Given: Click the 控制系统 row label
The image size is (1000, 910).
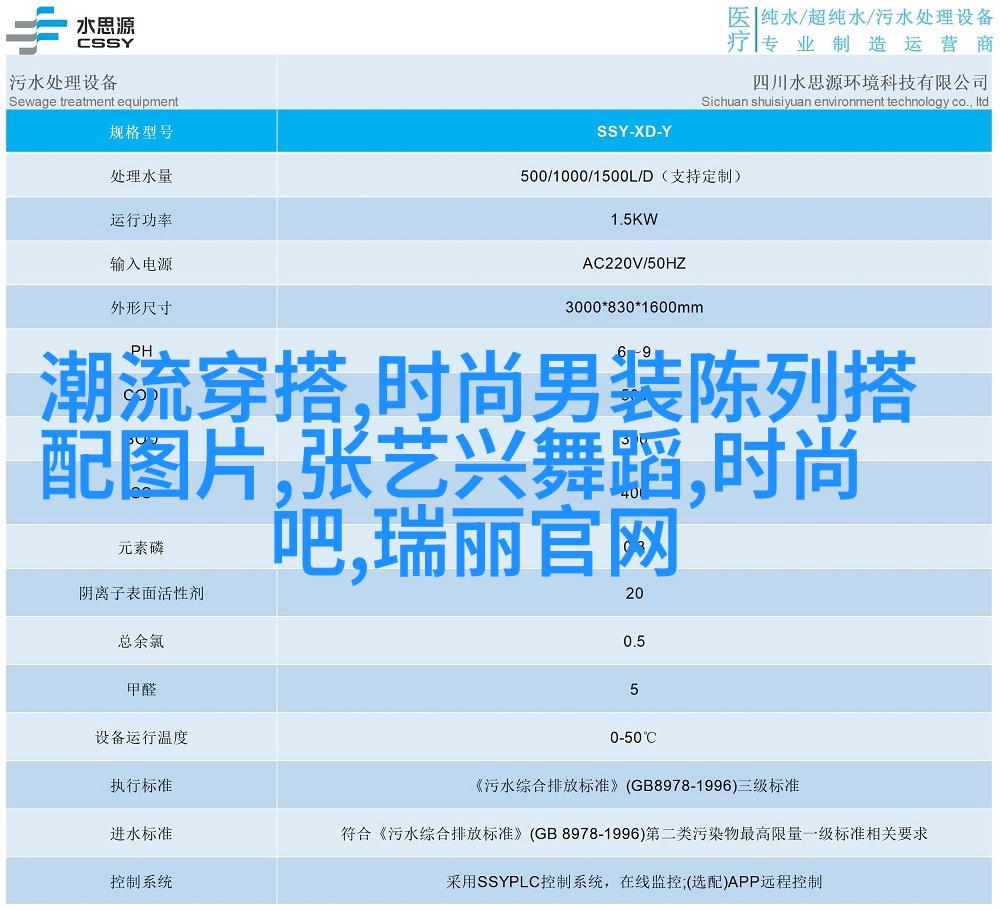Looking at the screenshot, I should click(x=141, y=882).
